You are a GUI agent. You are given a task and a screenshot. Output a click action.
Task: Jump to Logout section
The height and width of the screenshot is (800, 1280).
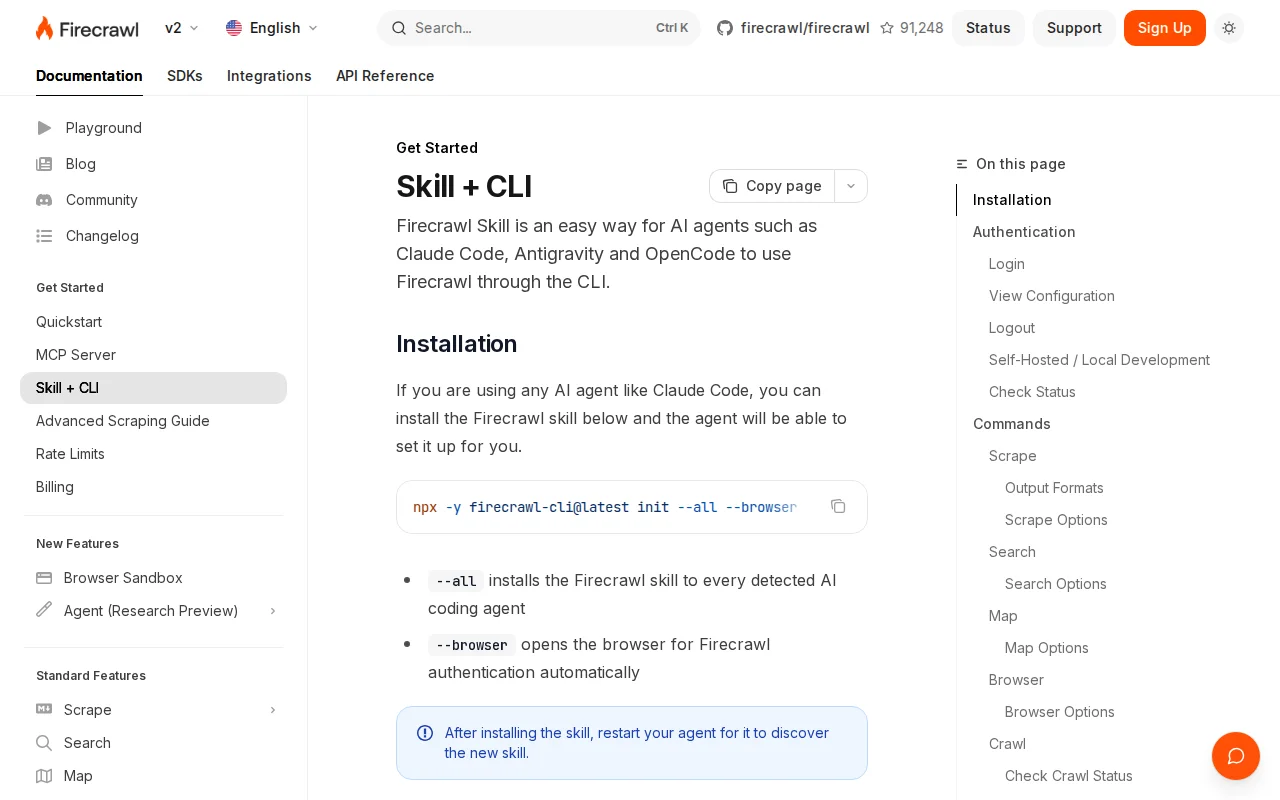[x=1012, y=328]
